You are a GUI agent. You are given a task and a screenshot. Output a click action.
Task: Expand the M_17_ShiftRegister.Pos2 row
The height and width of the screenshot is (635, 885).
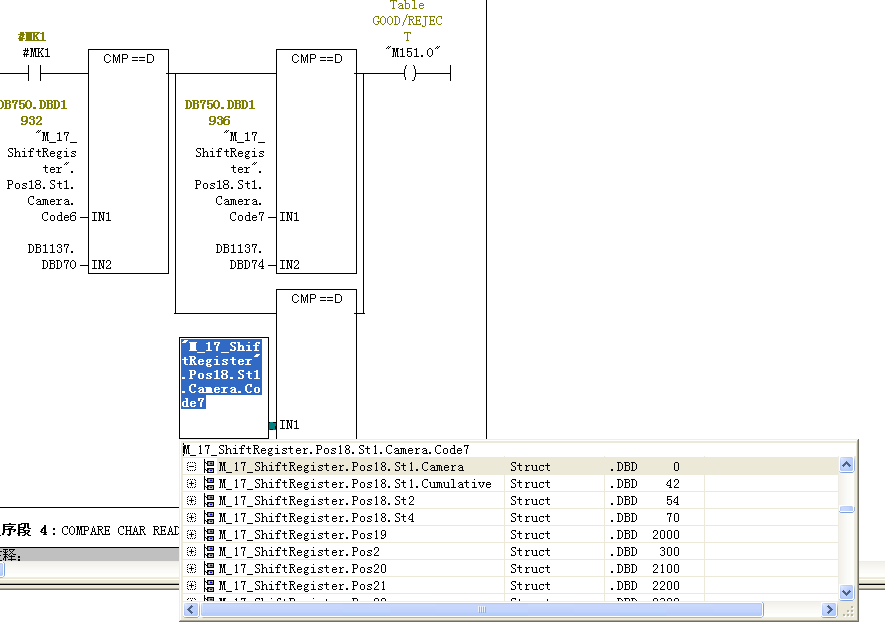[191, 551]
